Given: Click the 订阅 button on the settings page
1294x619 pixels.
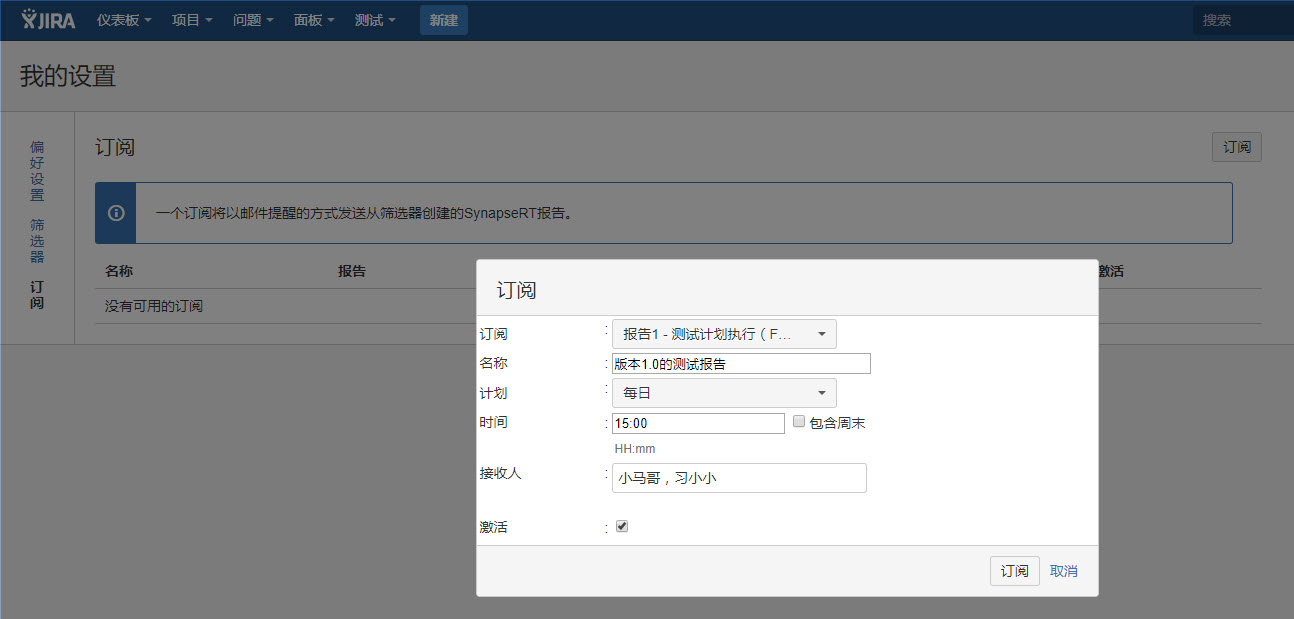Looking at the screenshot, I should 1237,147.
